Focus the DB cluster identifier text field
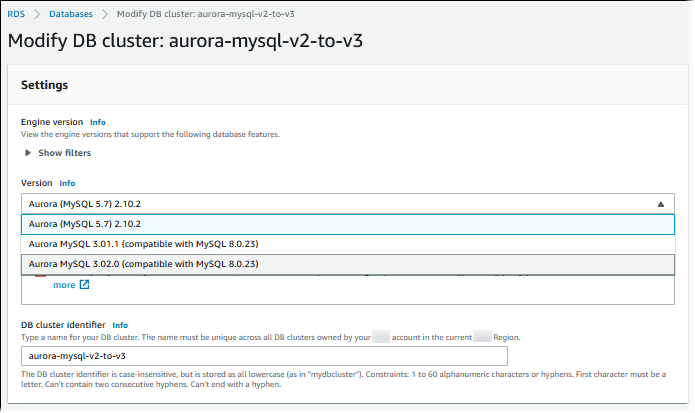Screen dimensions: 695x413 (265, 356)
